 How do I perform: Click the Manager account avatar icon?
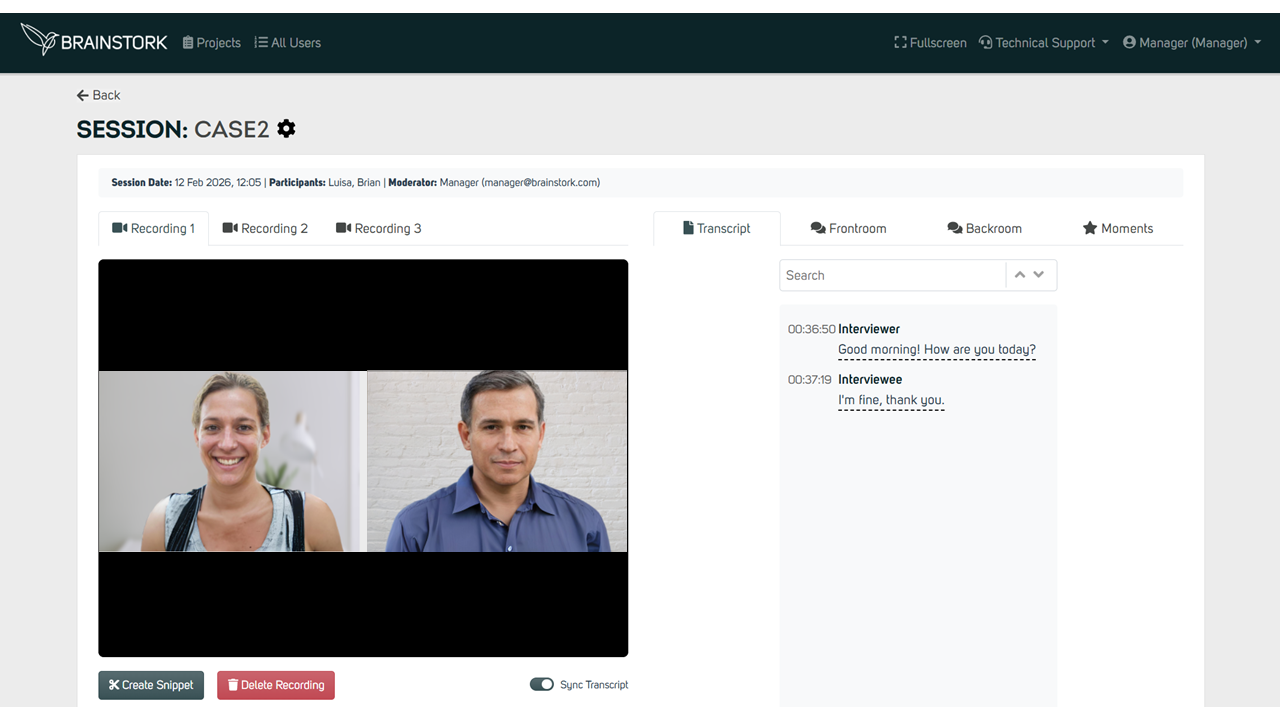click(x=1130, y=43)
